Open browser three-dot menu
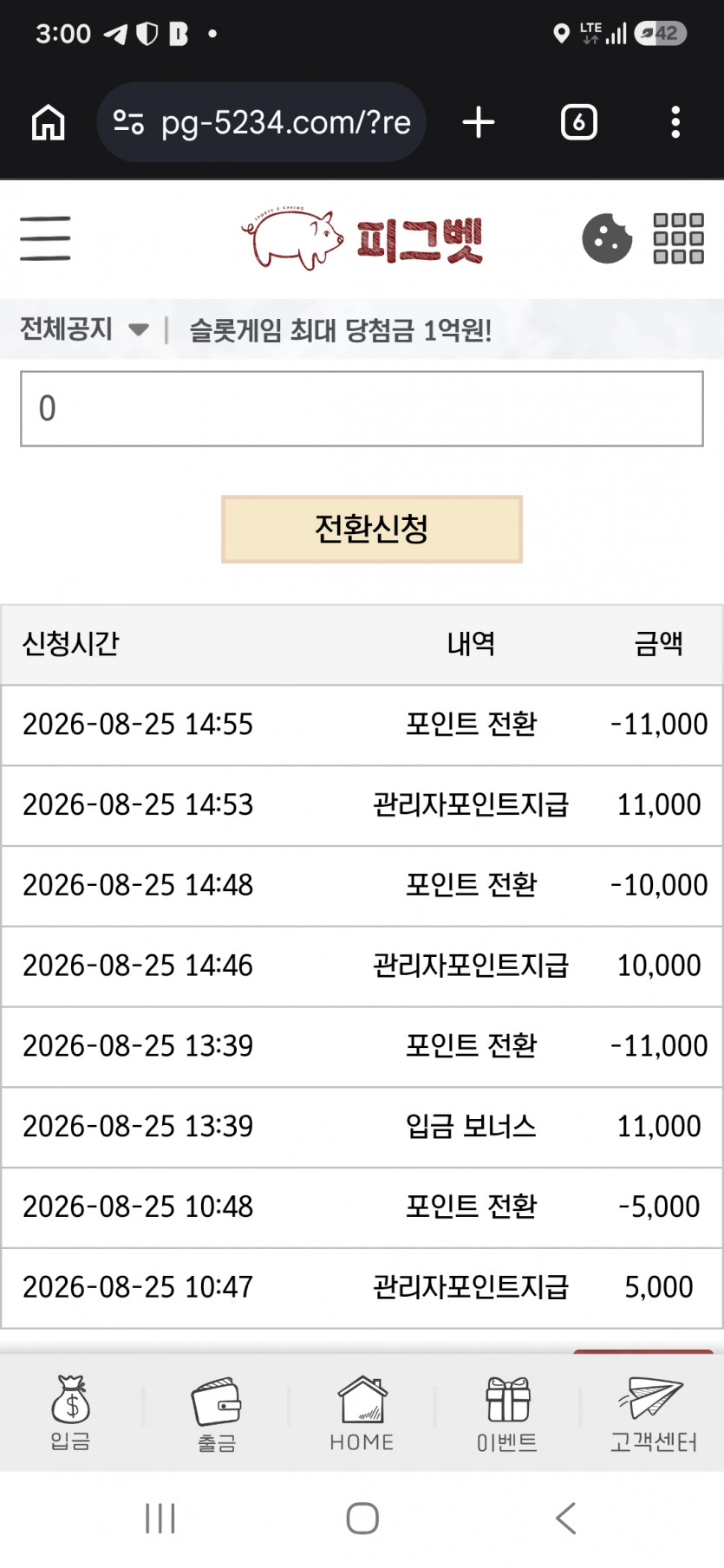724x1568 pixels. tap(675, 122)
